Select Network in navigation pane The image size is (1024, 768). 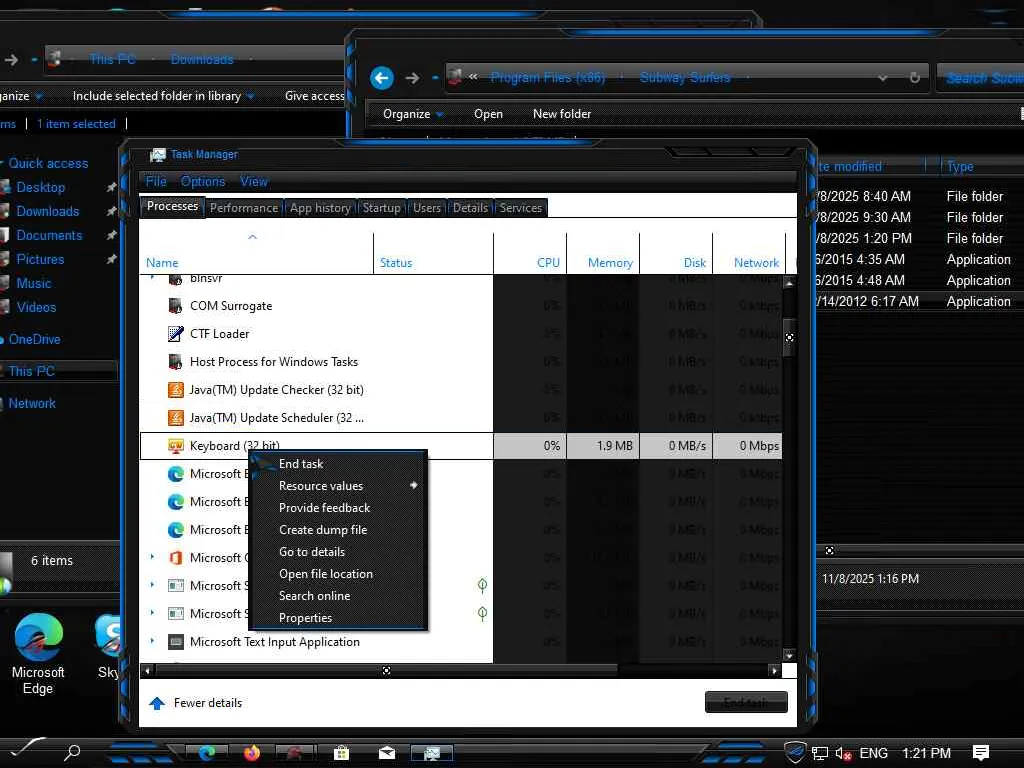click(x=32, y=404)
